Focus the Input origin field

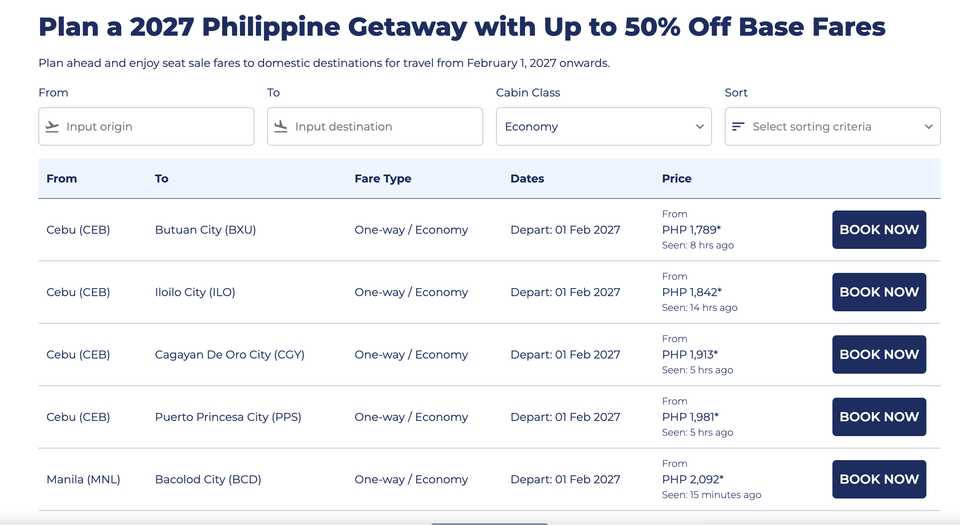[146, 127]
